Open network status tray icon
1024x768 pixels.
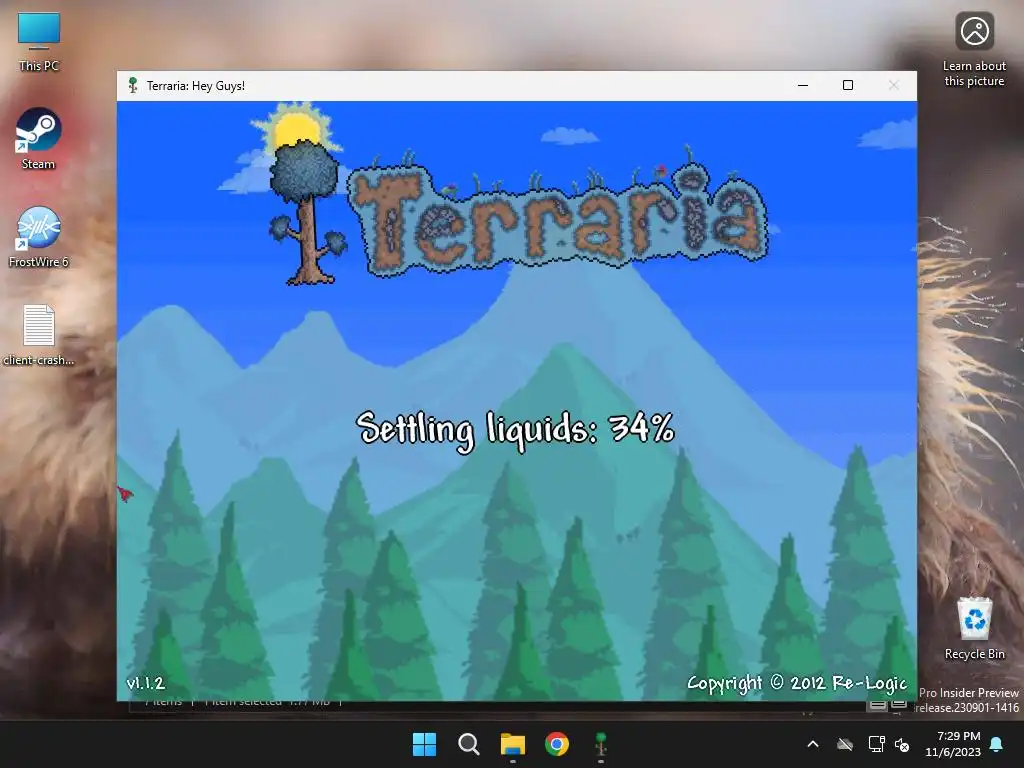click(876, 744)
